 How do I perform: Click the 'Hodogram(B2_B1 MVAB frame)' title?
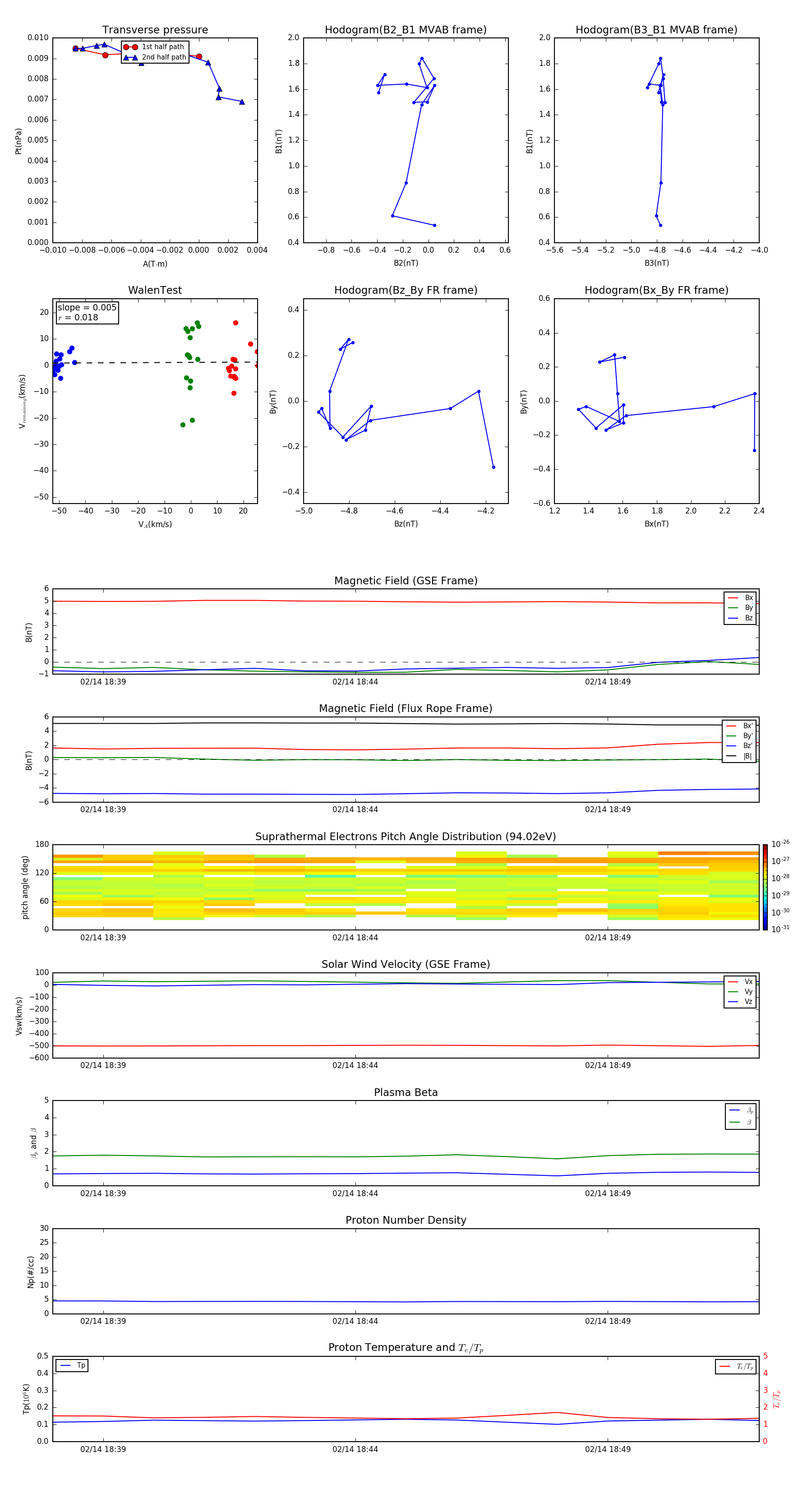pyautogui.click(x=406, y=30)
